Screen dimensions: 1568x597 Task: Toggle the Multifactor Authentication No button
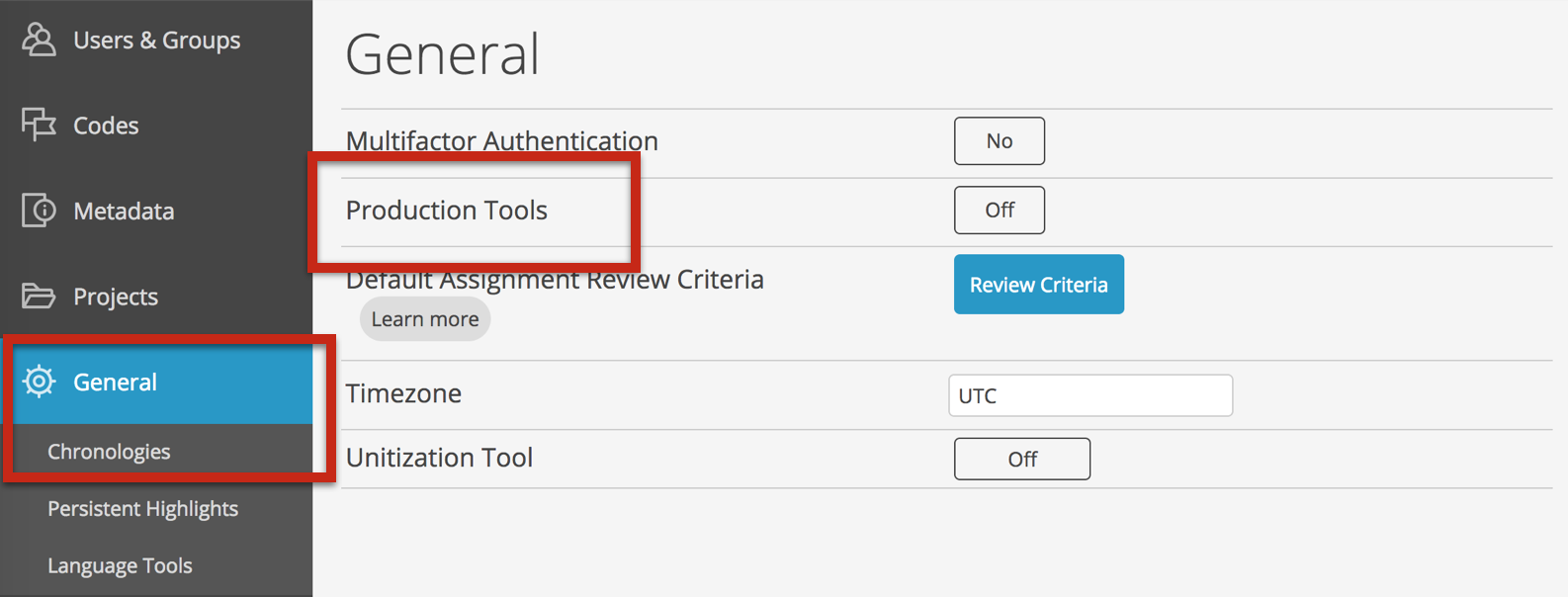[x=1000, y=141]
